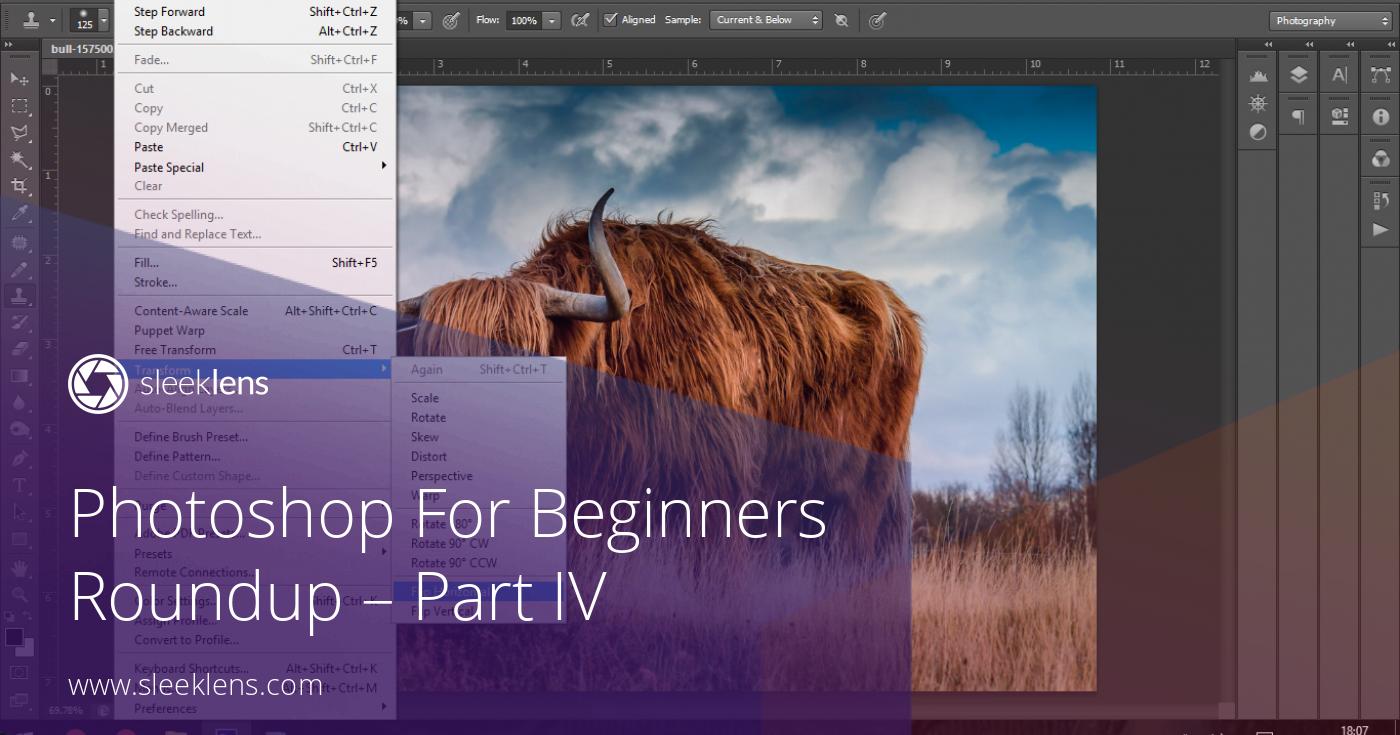Select the Rectangular Marquee tool

click(19, 105)
